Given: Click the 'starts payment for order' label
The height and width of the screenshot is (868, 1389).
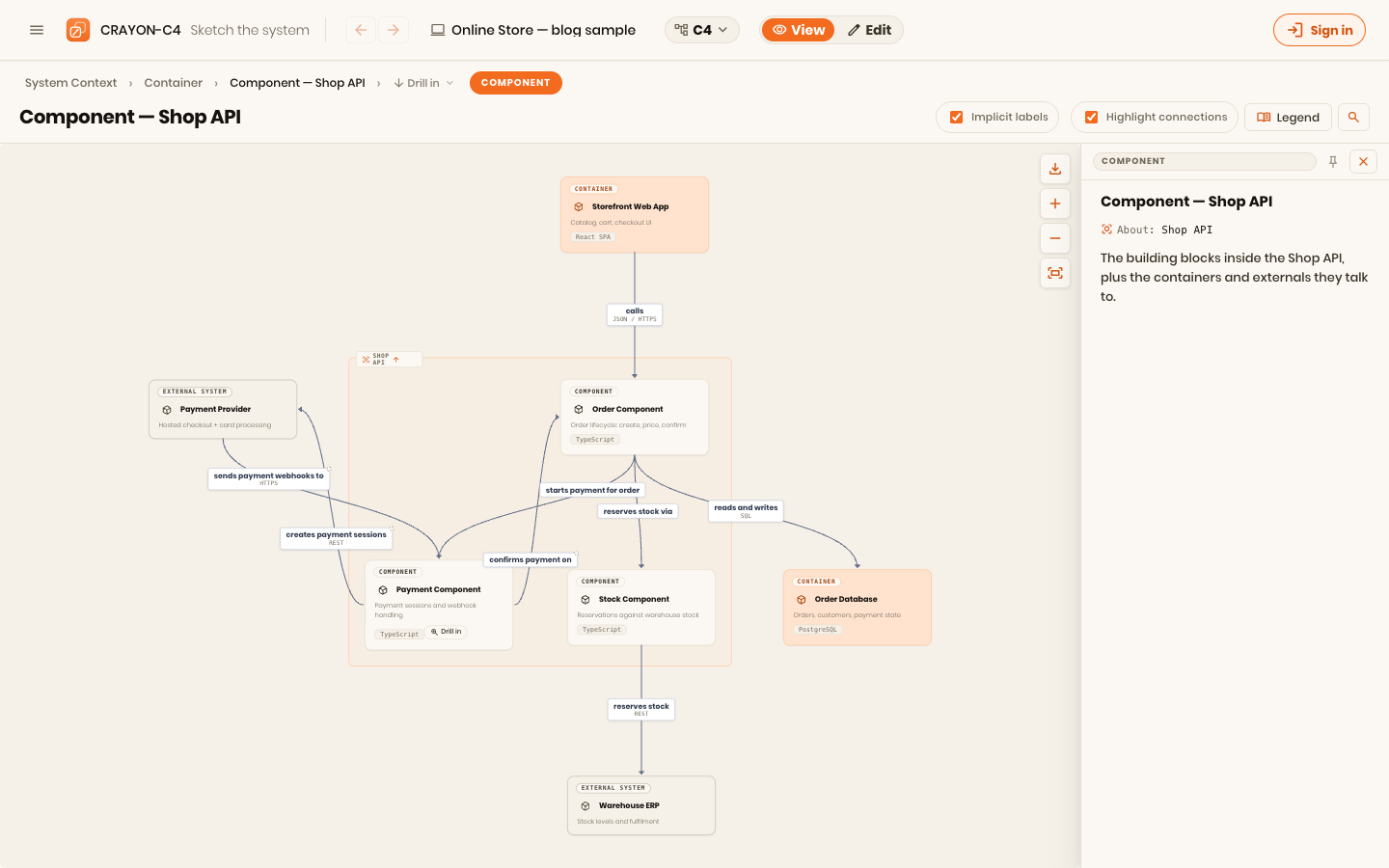Looking at the screenshot, I should point(592,490).
